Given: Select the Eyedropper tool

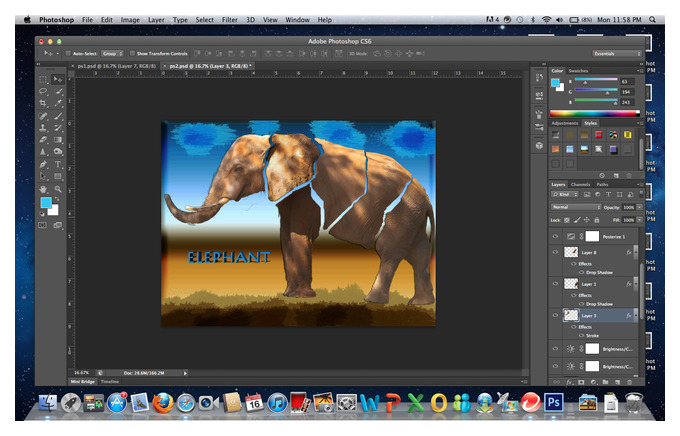Looking at the screenshot, I should [58, 103].
